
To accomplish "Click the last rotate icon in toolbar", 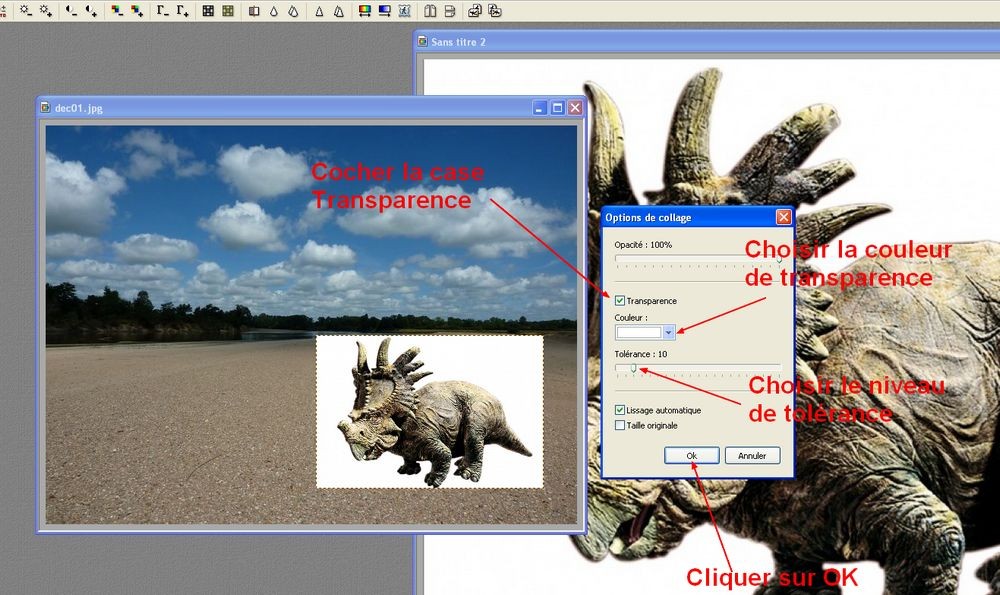I will [496, 11].
